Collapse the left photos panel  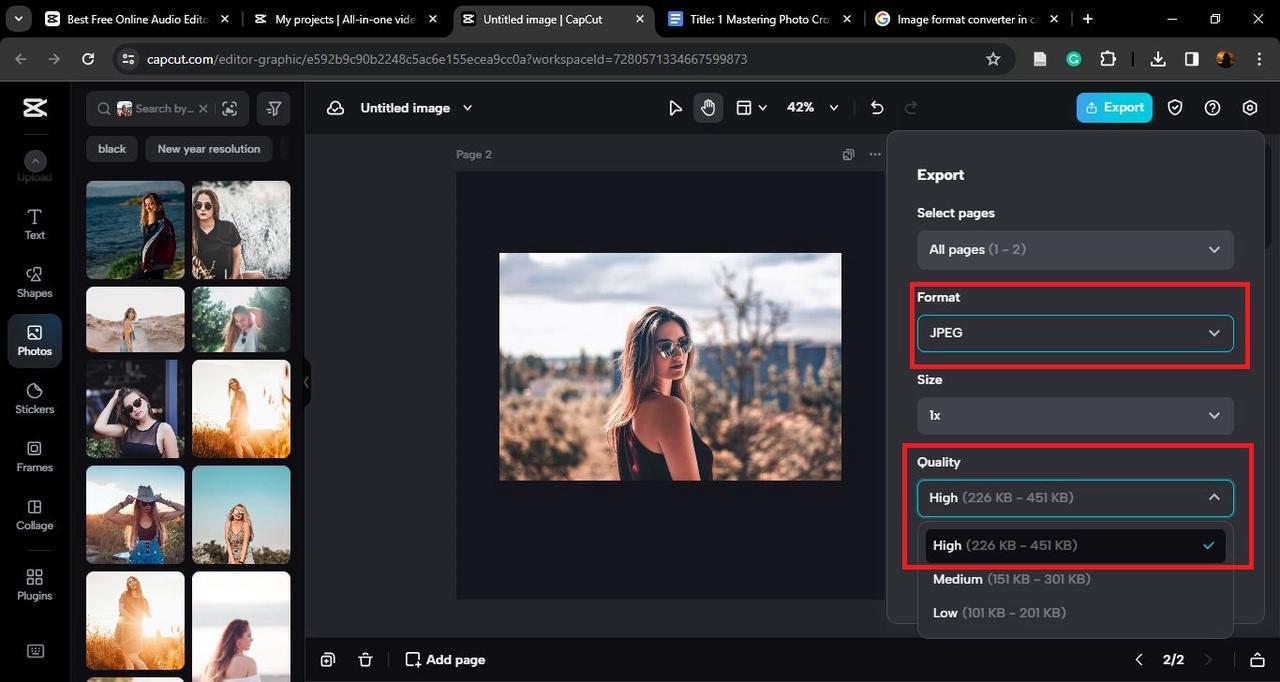click(x=306, y=382)
